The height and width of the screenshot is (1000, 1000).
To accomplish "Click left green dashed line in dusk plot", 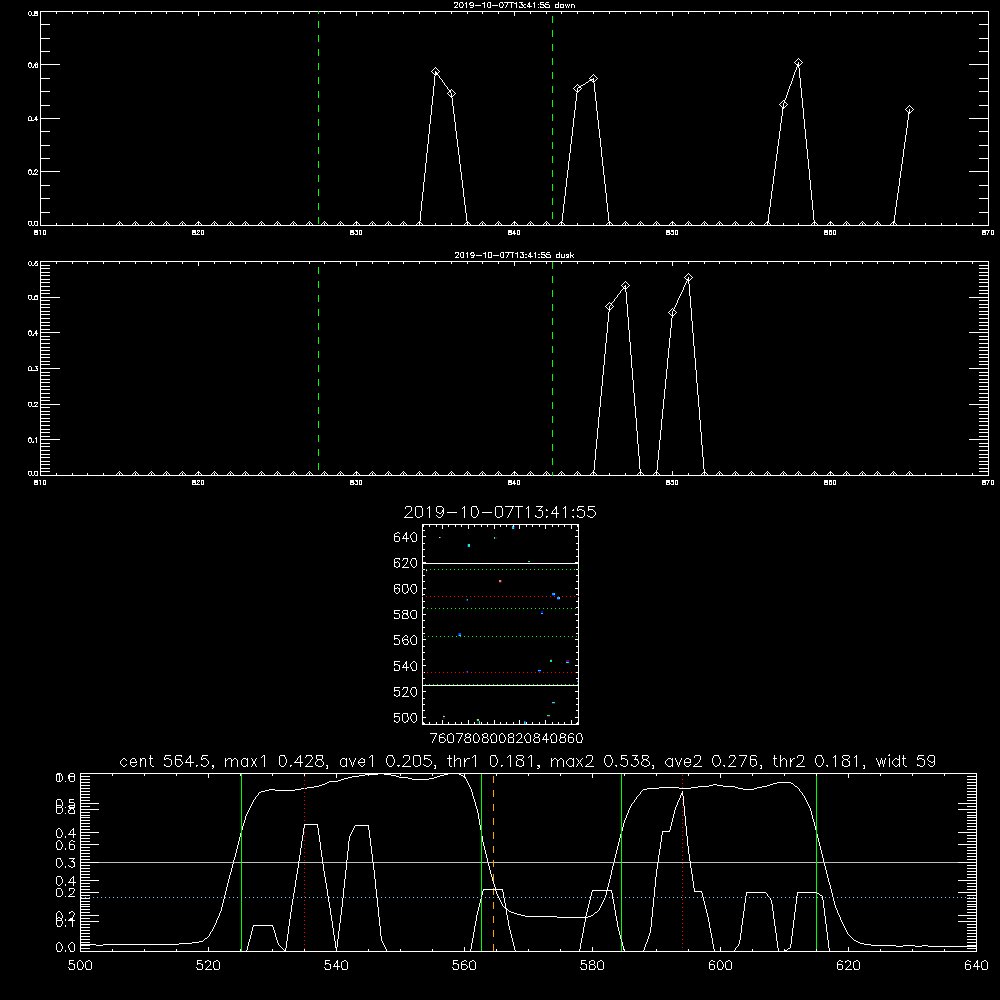I will tap(318, 368).
